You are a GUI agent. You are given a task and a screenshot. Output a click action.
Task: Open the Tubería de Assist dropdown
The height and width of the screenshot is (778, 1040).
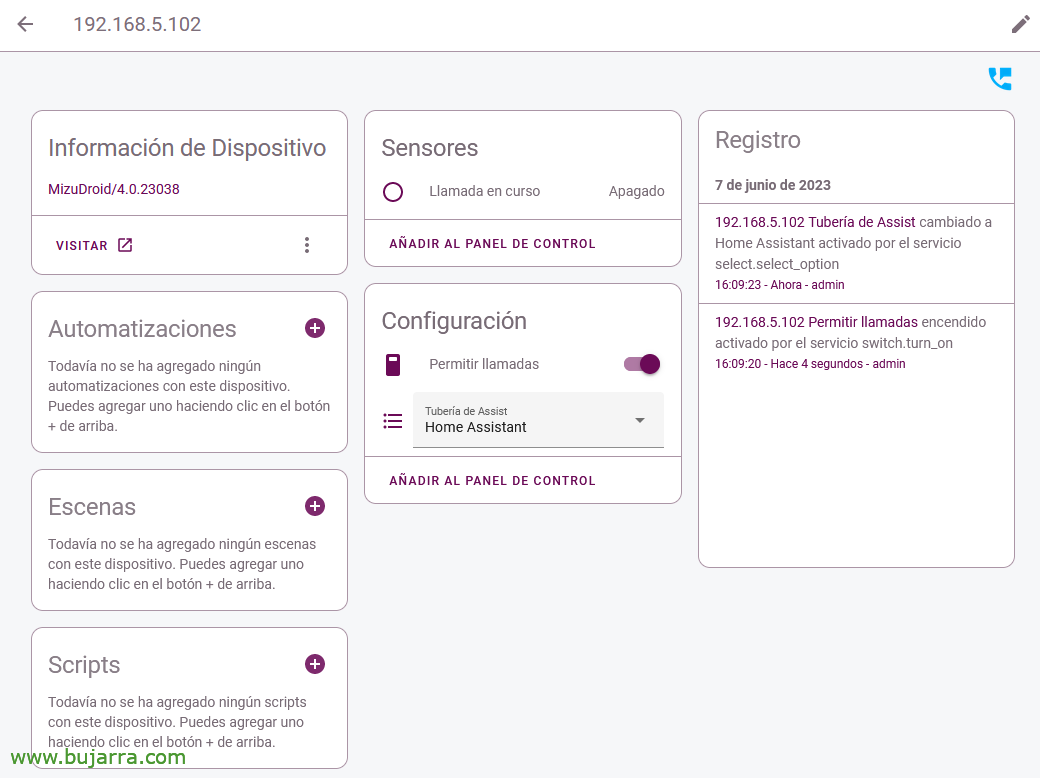538,420
